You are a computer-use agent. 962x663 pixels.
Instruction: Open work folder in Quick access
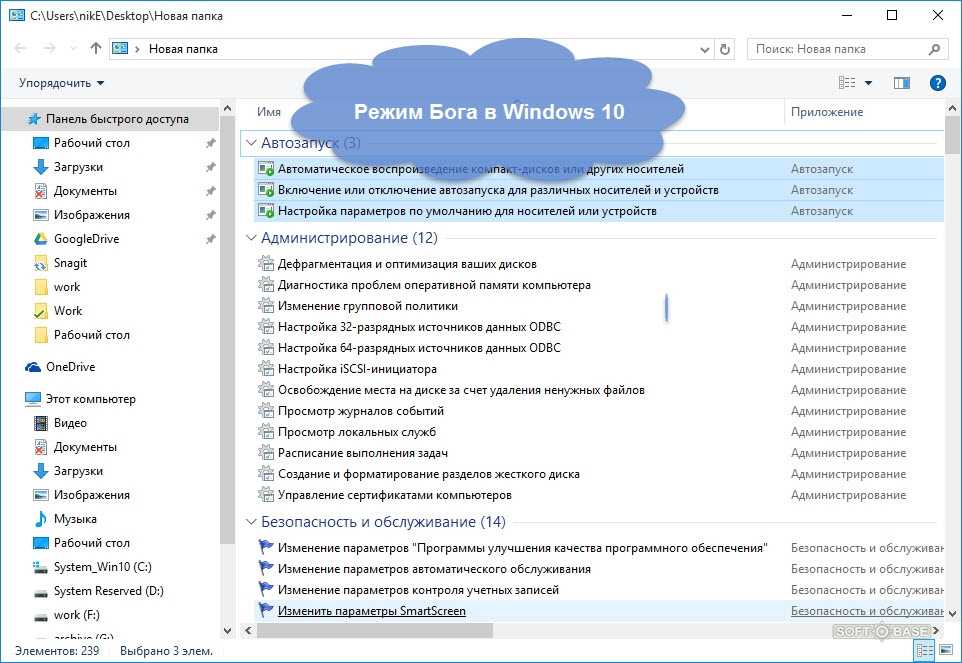pyautogui.click(x=66, y=286)
